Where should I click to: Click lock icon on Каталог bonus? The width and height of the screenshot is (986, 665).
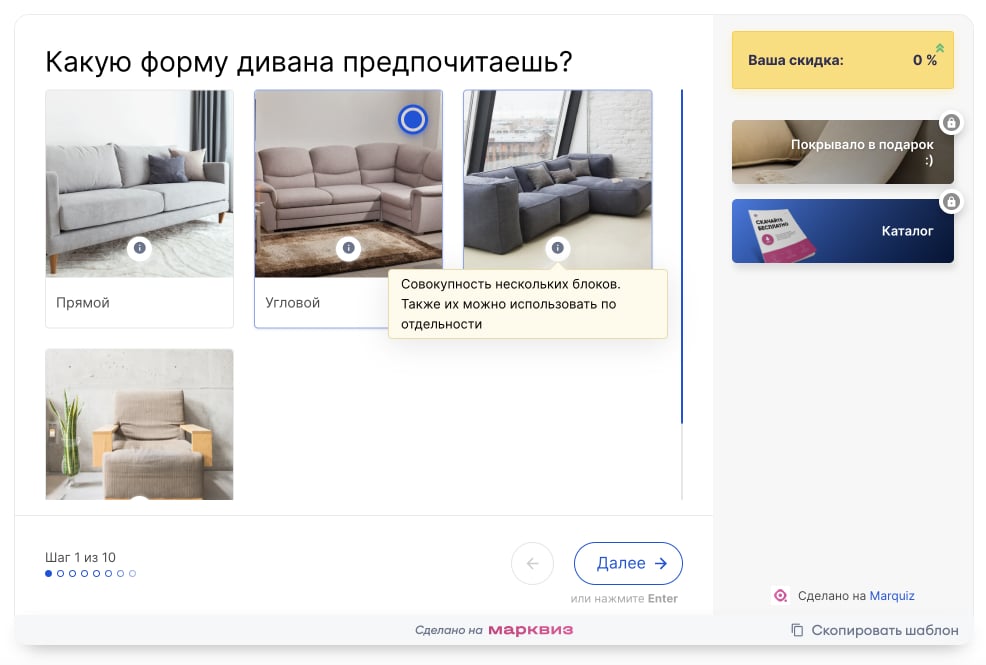[951, 202]
